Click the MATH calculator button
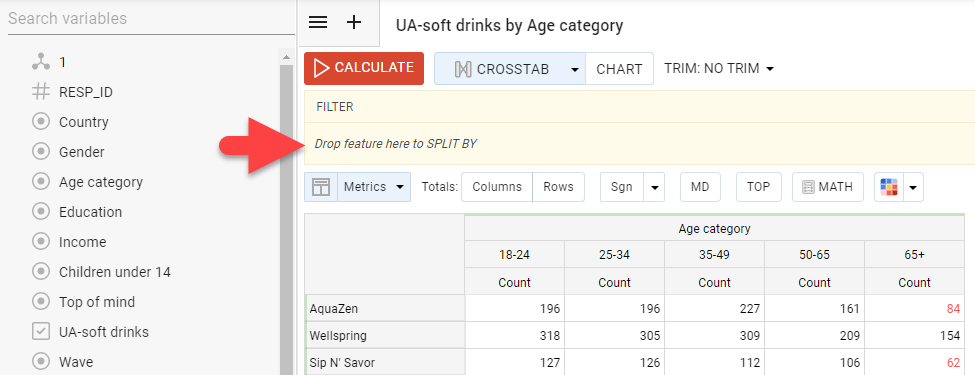This screenshot has width=975, height=375. [x=828, y=187]
